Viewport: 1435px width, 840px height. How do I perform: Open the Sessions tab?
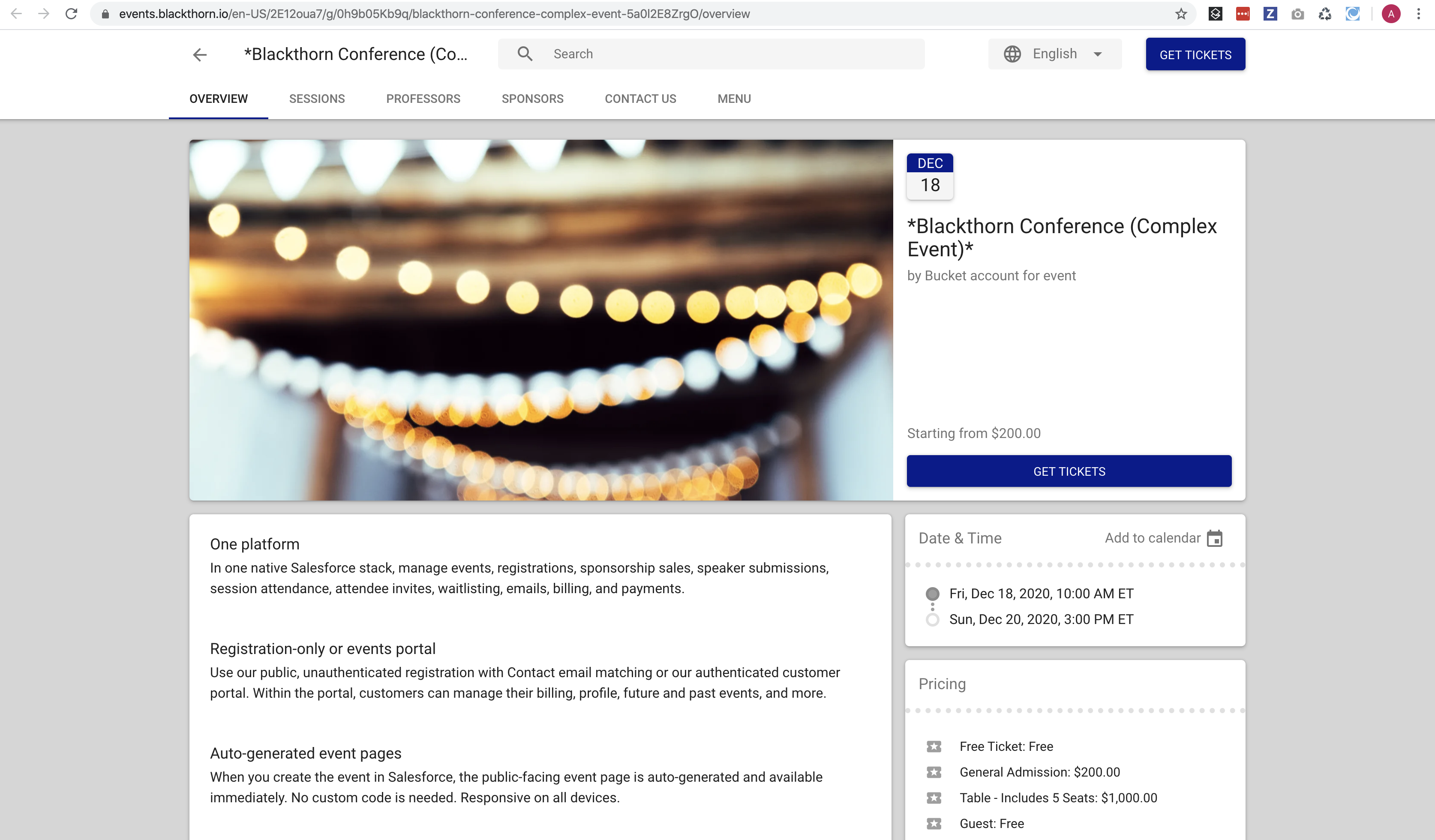point(317,99)
